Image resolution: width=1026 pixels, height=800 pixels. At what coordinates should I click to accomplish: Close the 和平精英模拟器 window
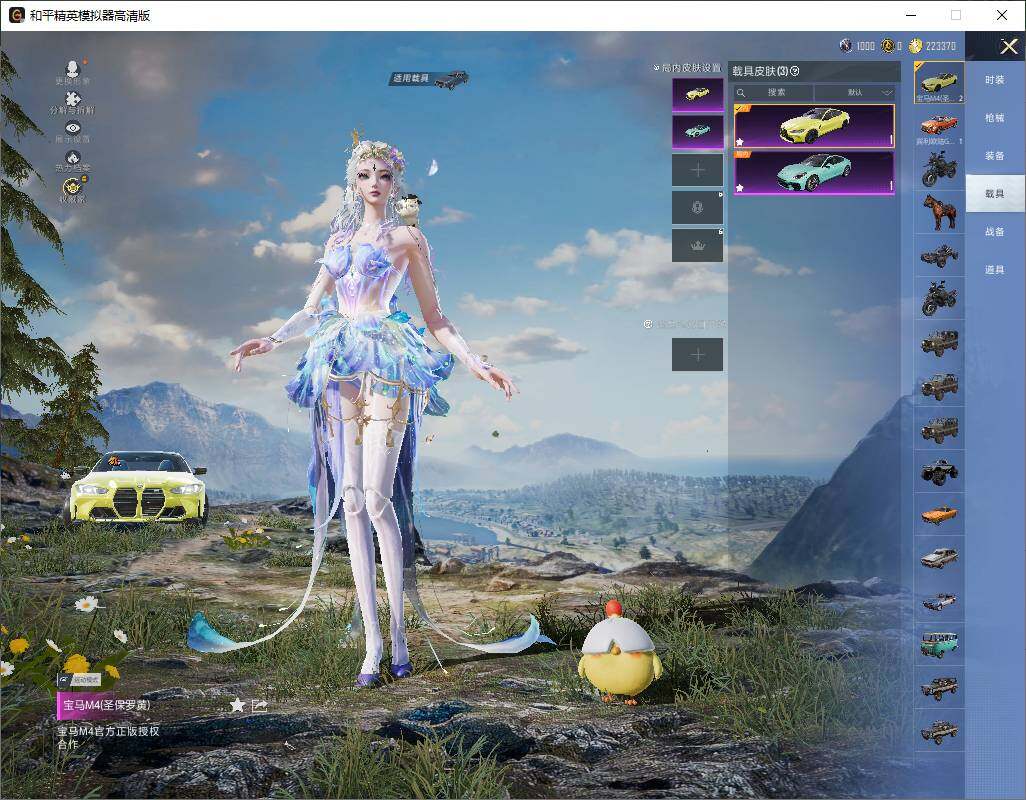[x=1002, y=15]
